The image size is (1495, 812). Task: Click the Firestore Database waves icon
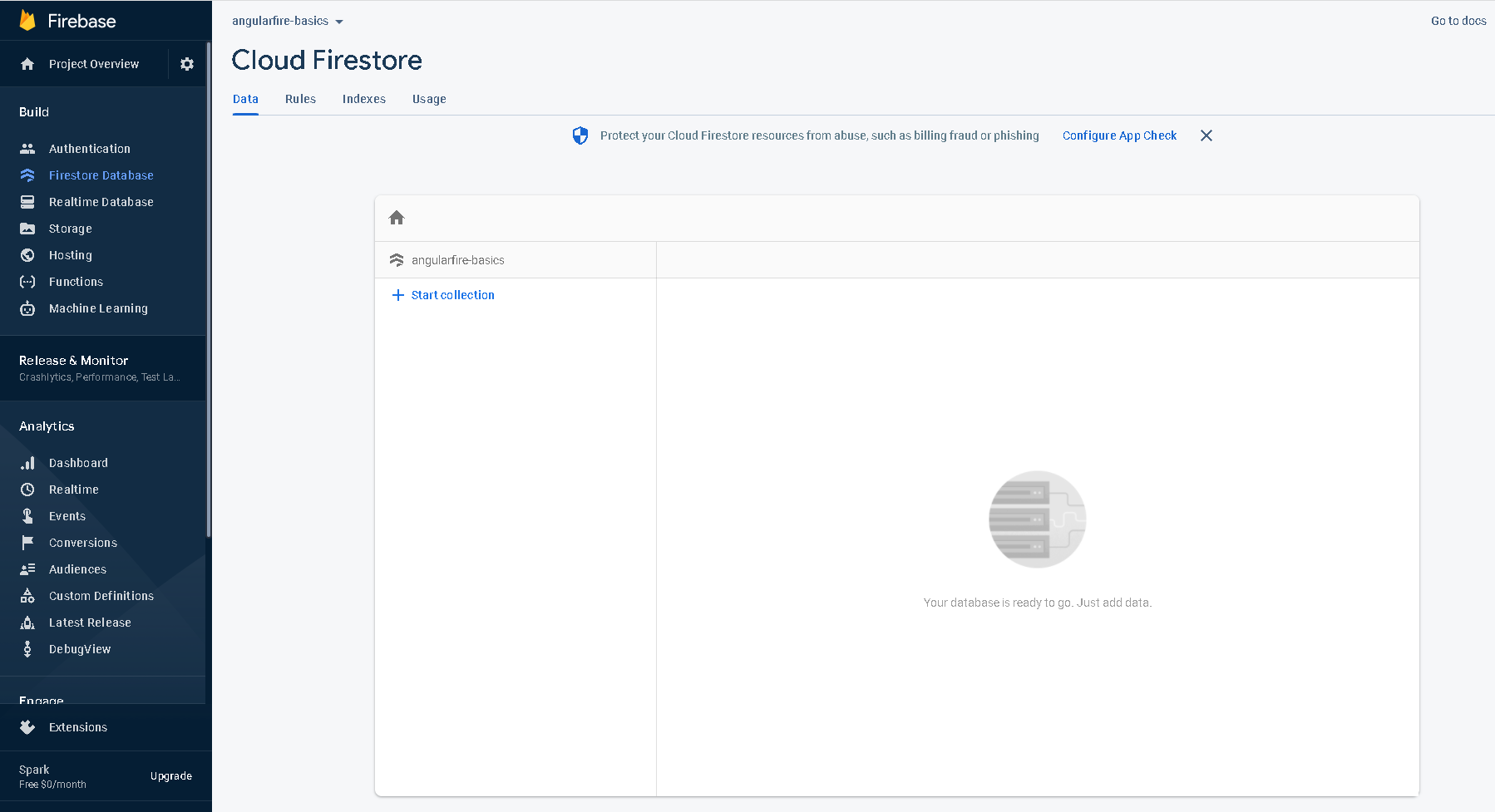27,175
